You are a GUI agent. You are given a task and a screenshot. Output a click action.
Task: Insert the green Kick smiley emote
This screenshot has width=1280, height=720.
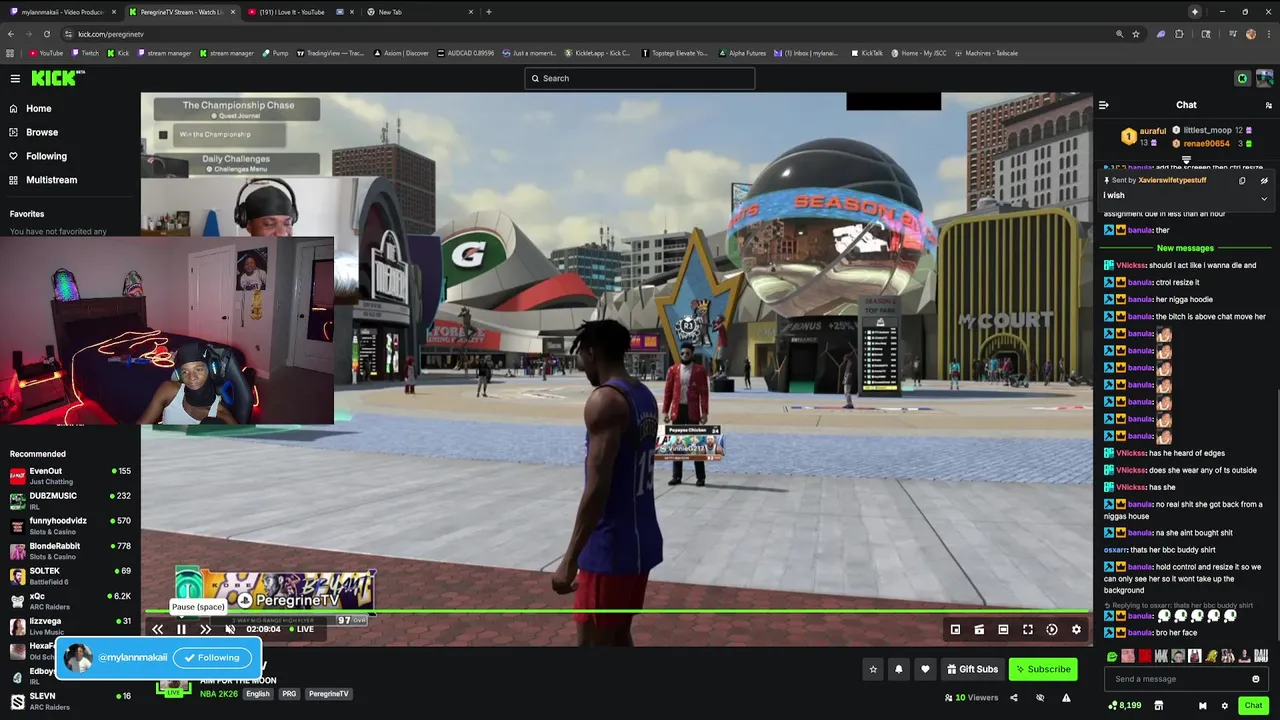pyautogui.click(x=1112, y=656)
